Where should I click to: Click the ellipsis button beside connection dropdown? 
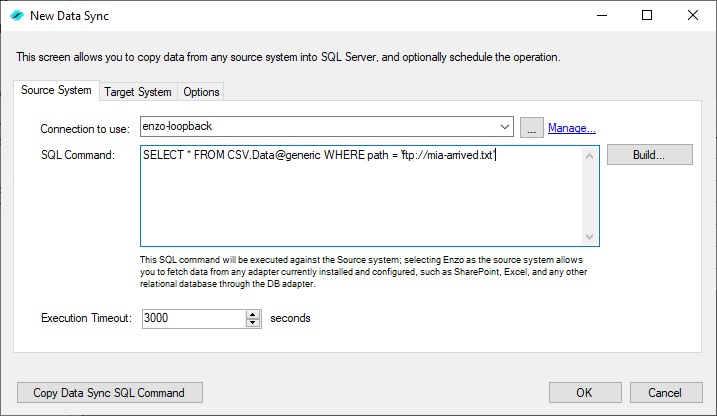coord(532,128)
